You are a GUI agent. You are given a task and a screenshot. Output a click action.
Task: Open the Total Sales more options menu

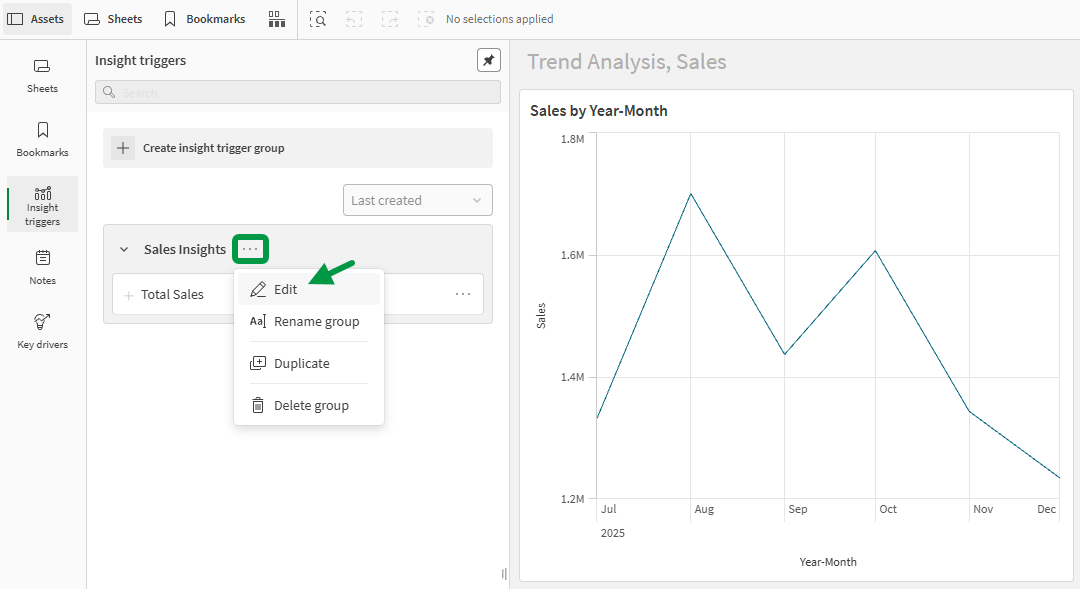(x=463, y=294)
